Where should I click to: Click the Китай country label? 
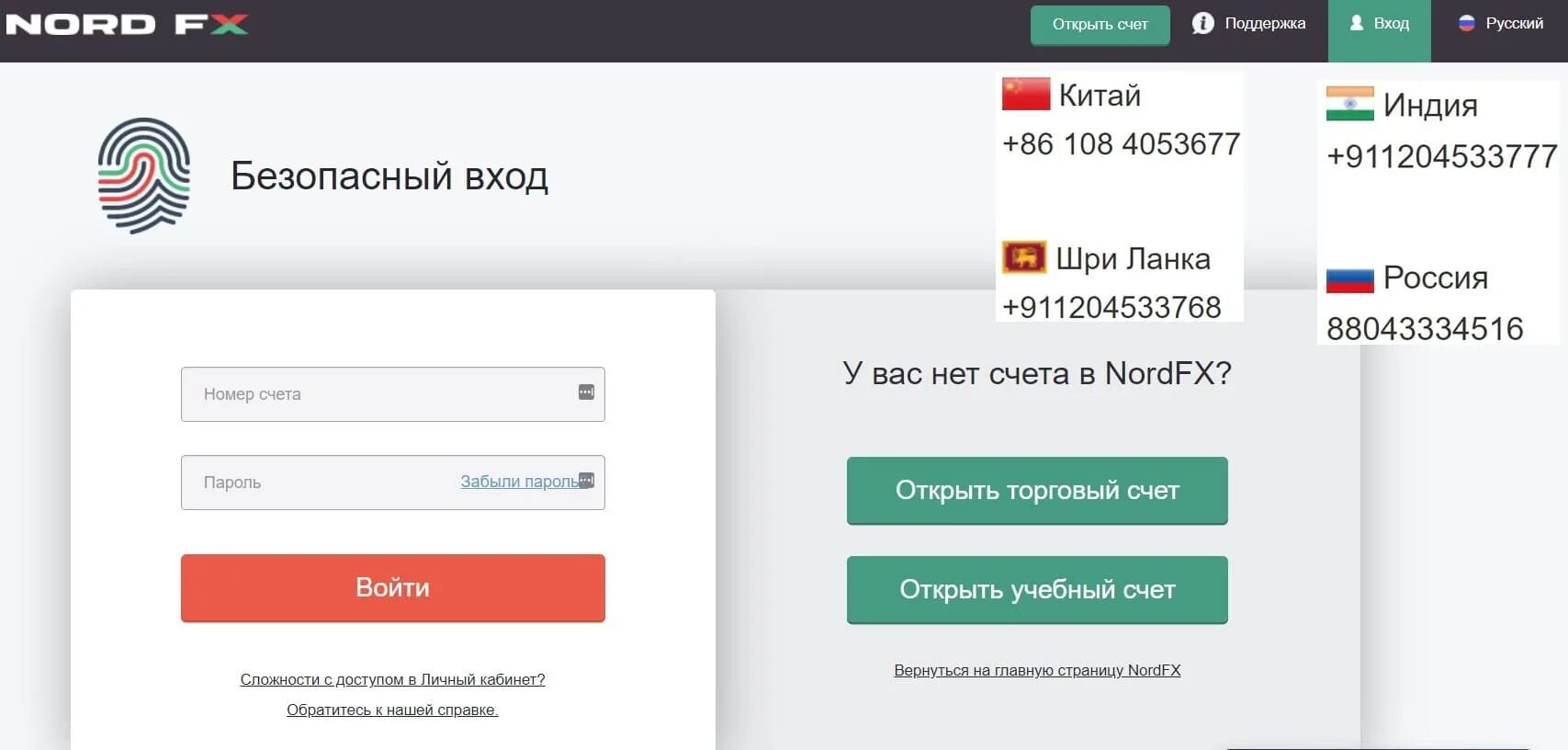point(1100,95)
